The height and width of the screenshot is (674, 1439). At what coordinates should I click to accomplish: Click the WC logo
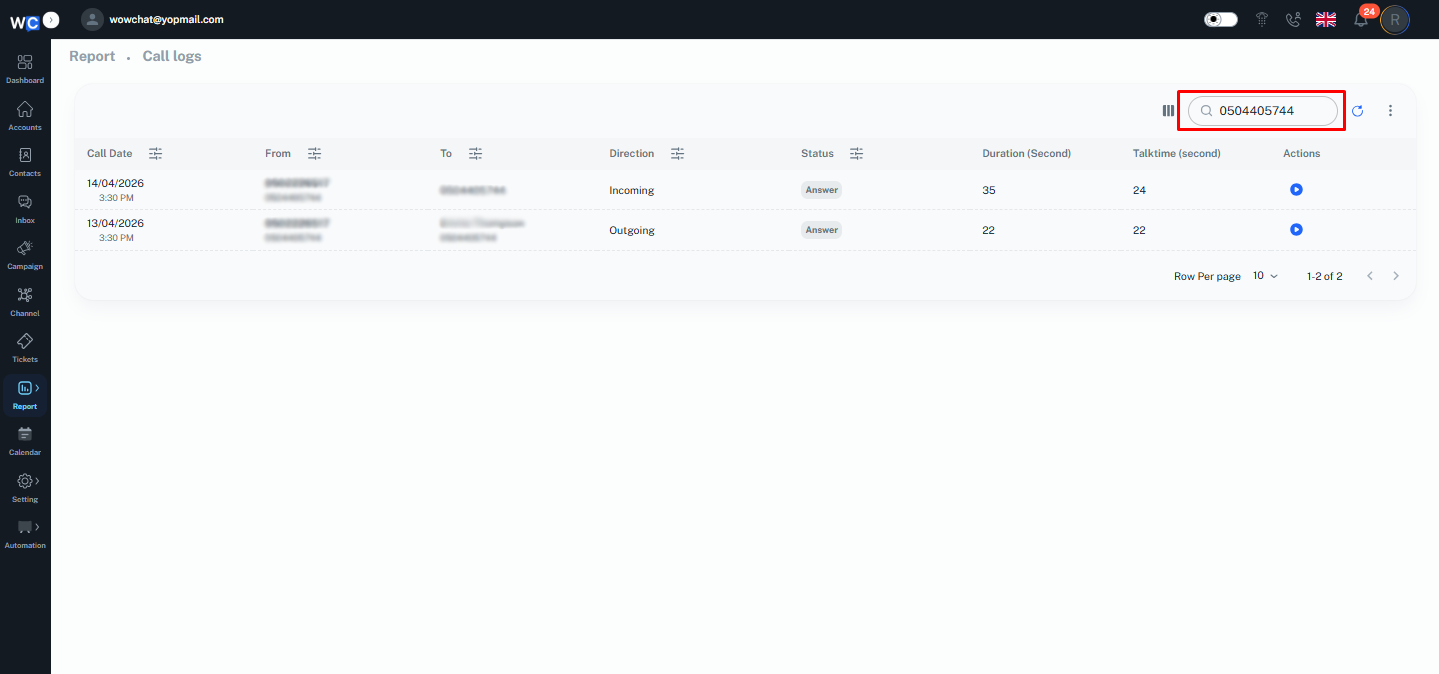click(x=25, y=20)
